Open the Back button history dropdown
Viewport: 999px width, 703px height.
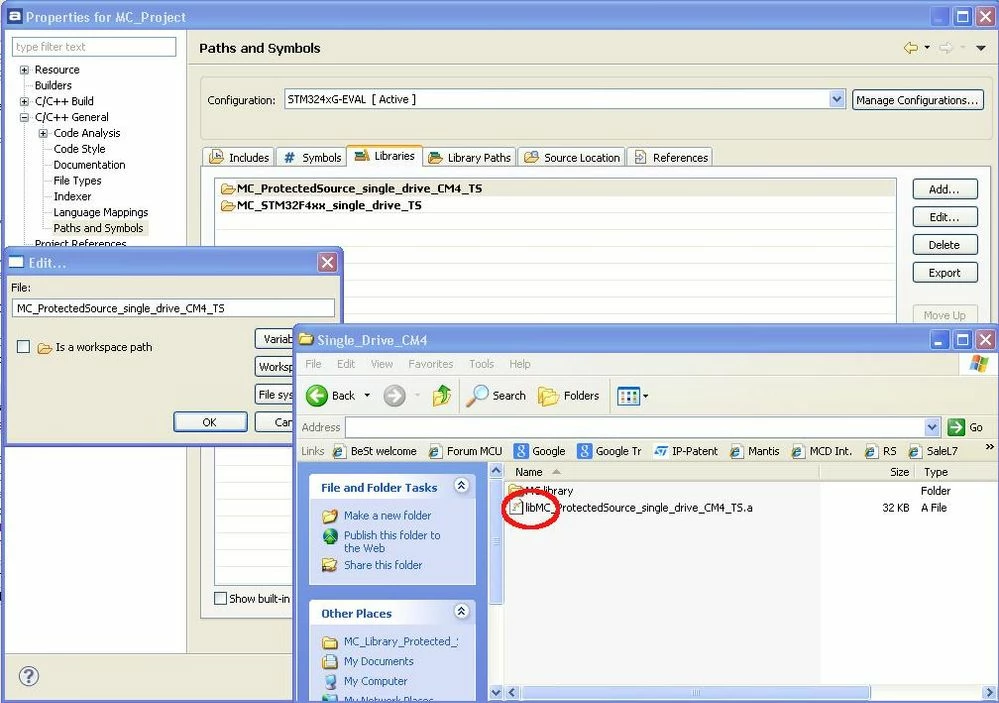pyautogui.click(x=367, y=396)
